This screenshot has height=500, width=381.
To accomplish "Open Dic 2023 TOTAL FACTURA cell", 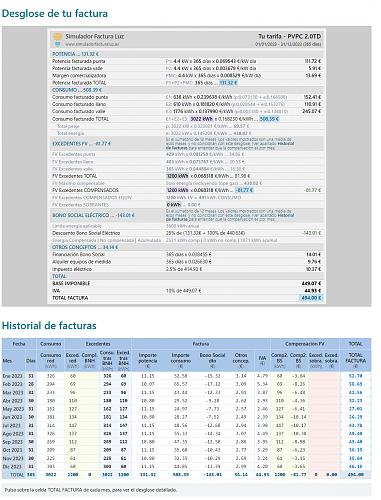I will pyautogui.click(x=355, y=467).
